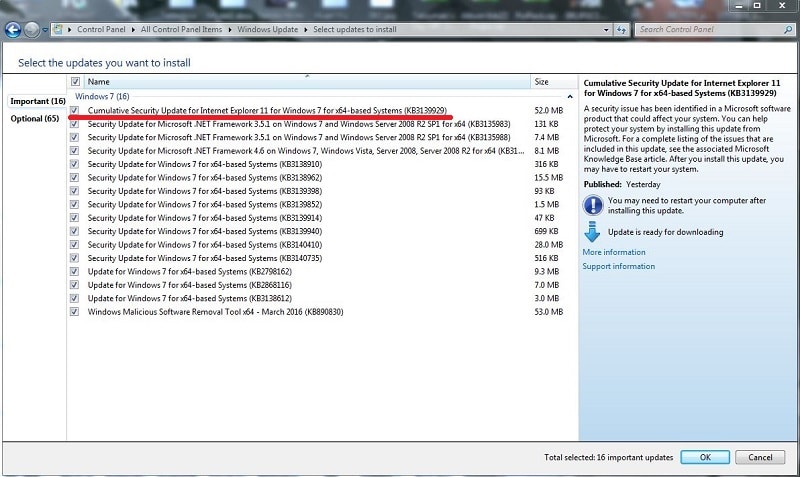This screenshot has width=800, height=477.
Task: Uncheck security update KB3139940
Action: (74, 231)
